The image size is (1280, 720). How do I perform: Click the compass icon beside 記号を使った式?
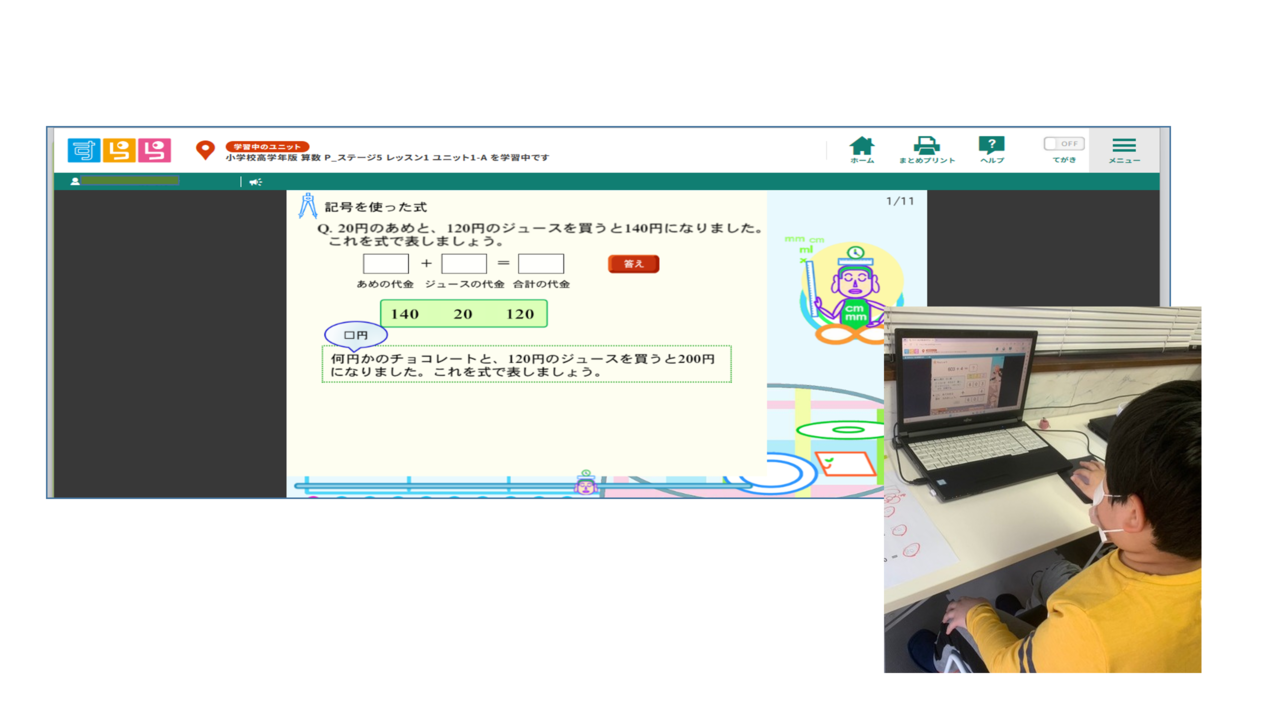point(308,205)
